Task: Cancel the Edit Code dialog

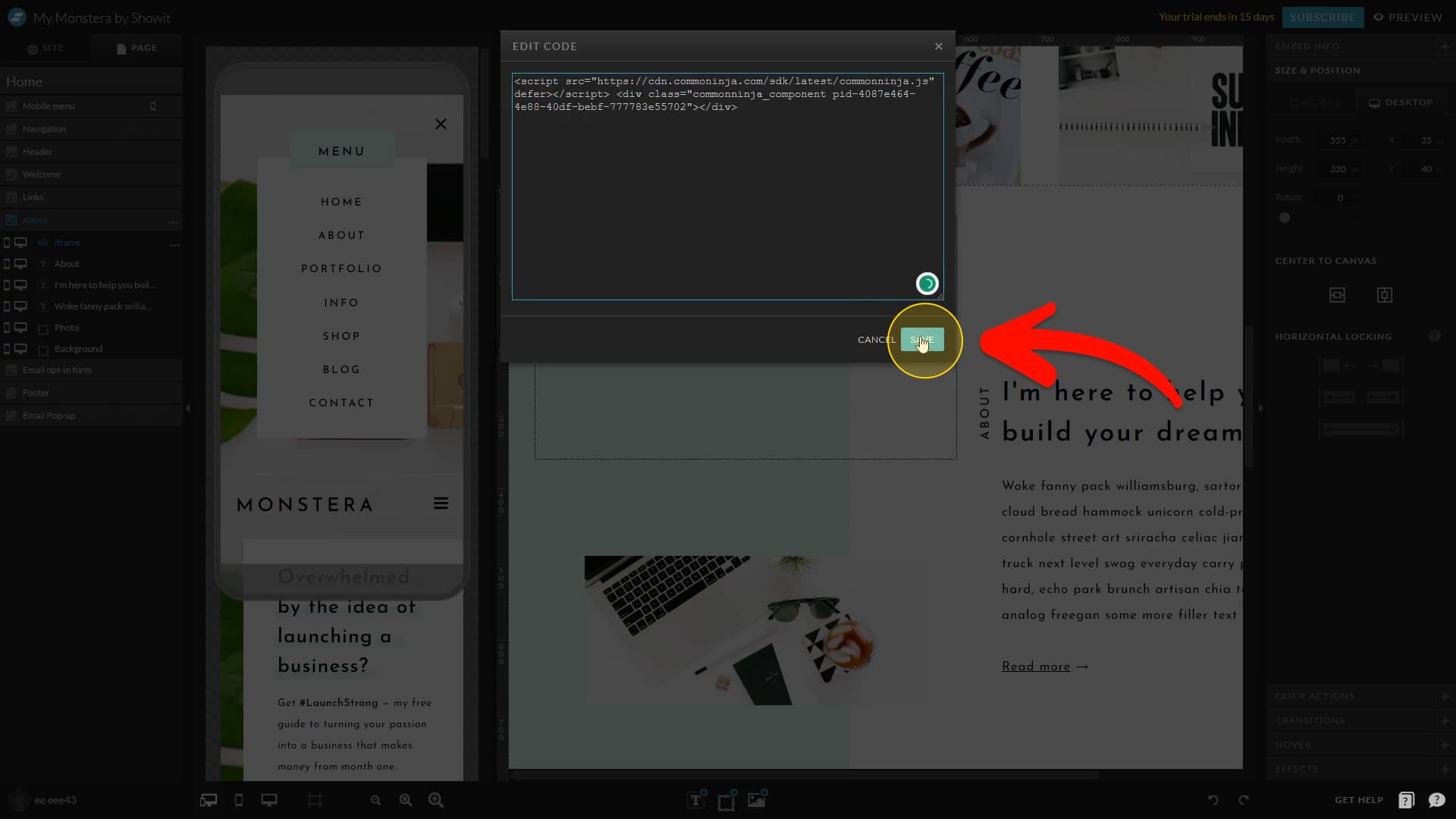Action: click(x=876, y=340)
